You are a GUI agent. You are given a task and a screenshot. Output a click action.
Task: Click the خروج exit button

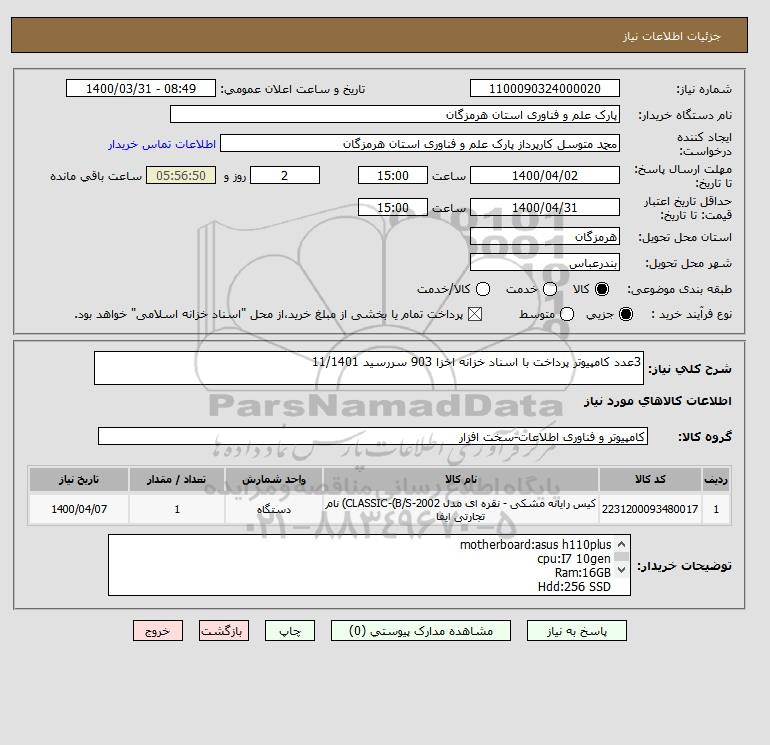158,631
